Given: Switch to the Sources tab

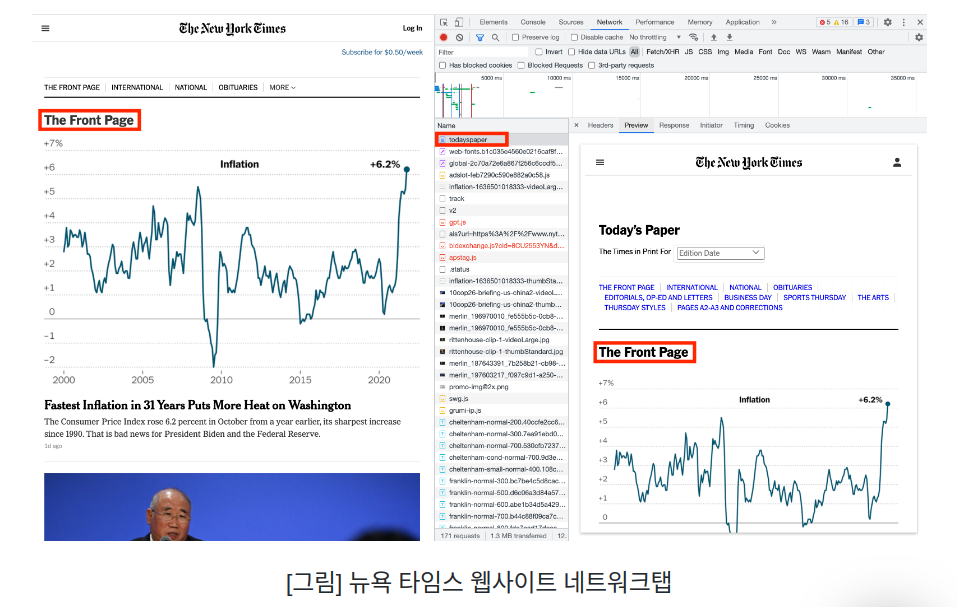Looking at the screenshot, I should point(571,22).
